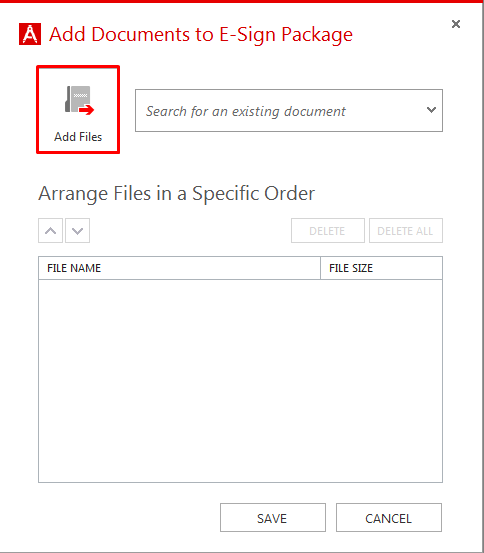Sort by FILE SIZE column header
Viewport: 484px width, 553px height.
(x=381, y=268)
